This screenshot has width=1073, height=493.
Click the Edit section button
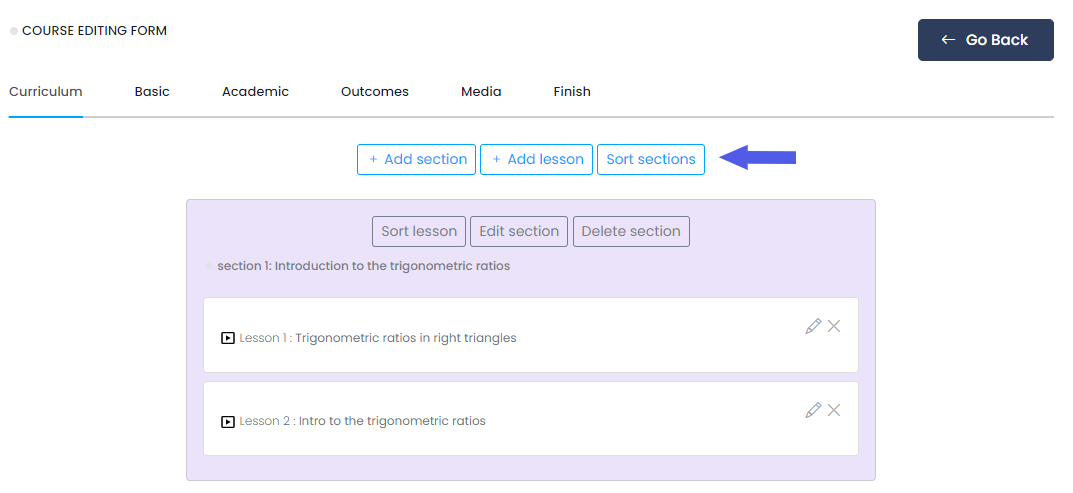(x=519, y=231)
